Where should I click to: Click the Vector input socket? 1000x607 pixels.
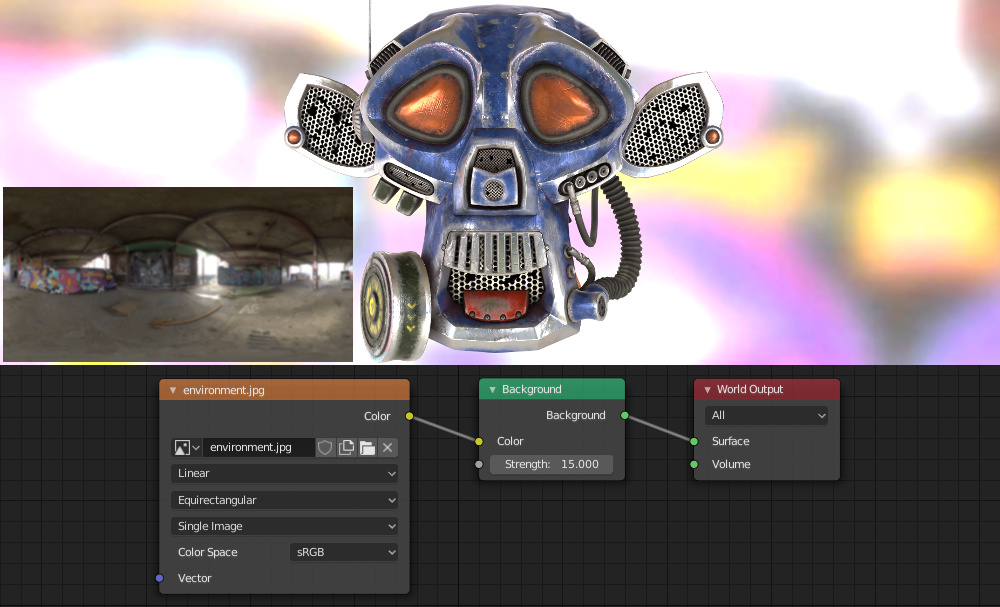[159, 578]
